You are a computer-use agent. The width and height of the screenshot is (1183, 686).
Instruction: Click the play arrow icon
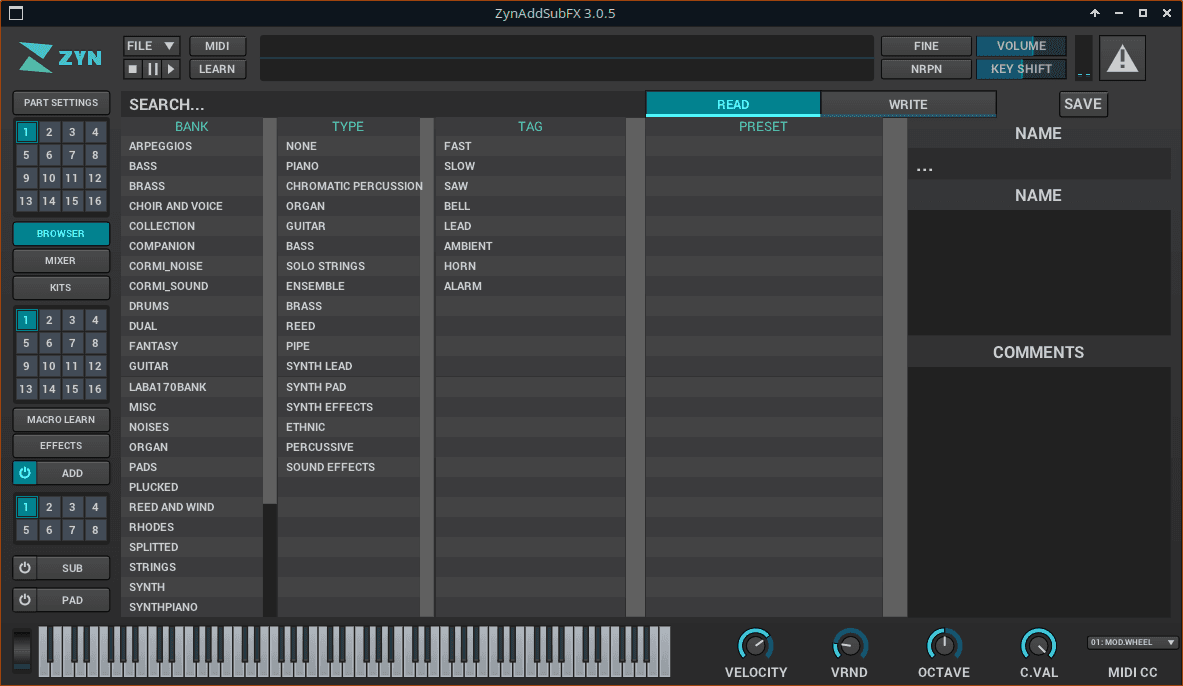pos(171,69)
